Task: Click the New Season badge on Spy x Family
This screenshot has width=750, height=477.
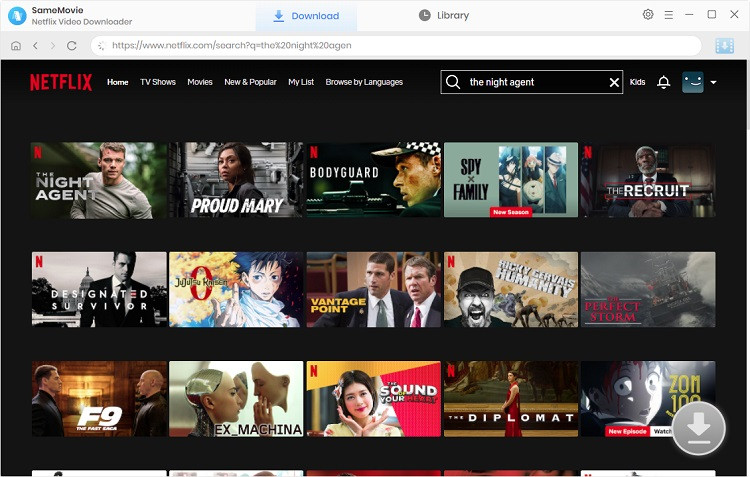Action: [511, 212]
